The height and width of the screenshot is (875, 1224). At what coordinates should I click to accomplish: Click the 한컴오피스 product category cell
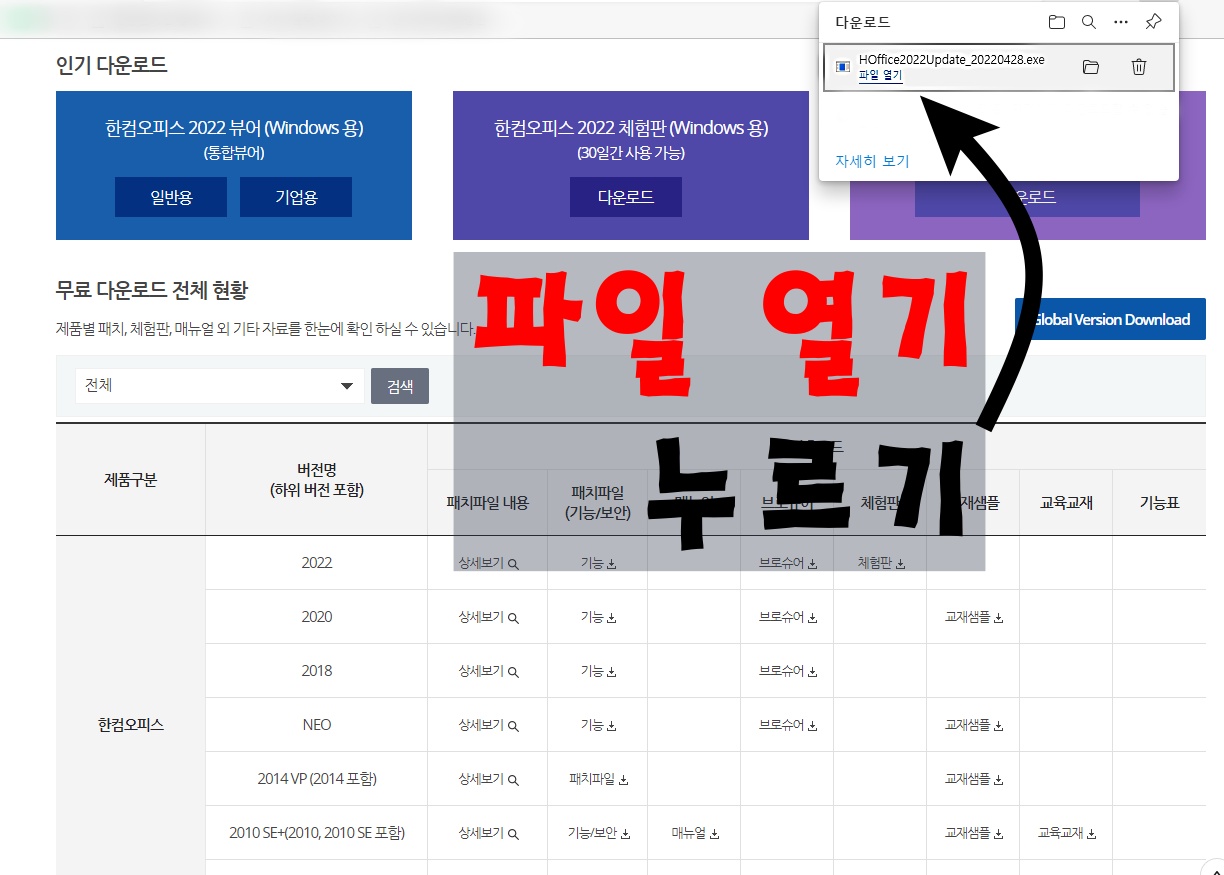pyautogui.click(x=131, y=725)
